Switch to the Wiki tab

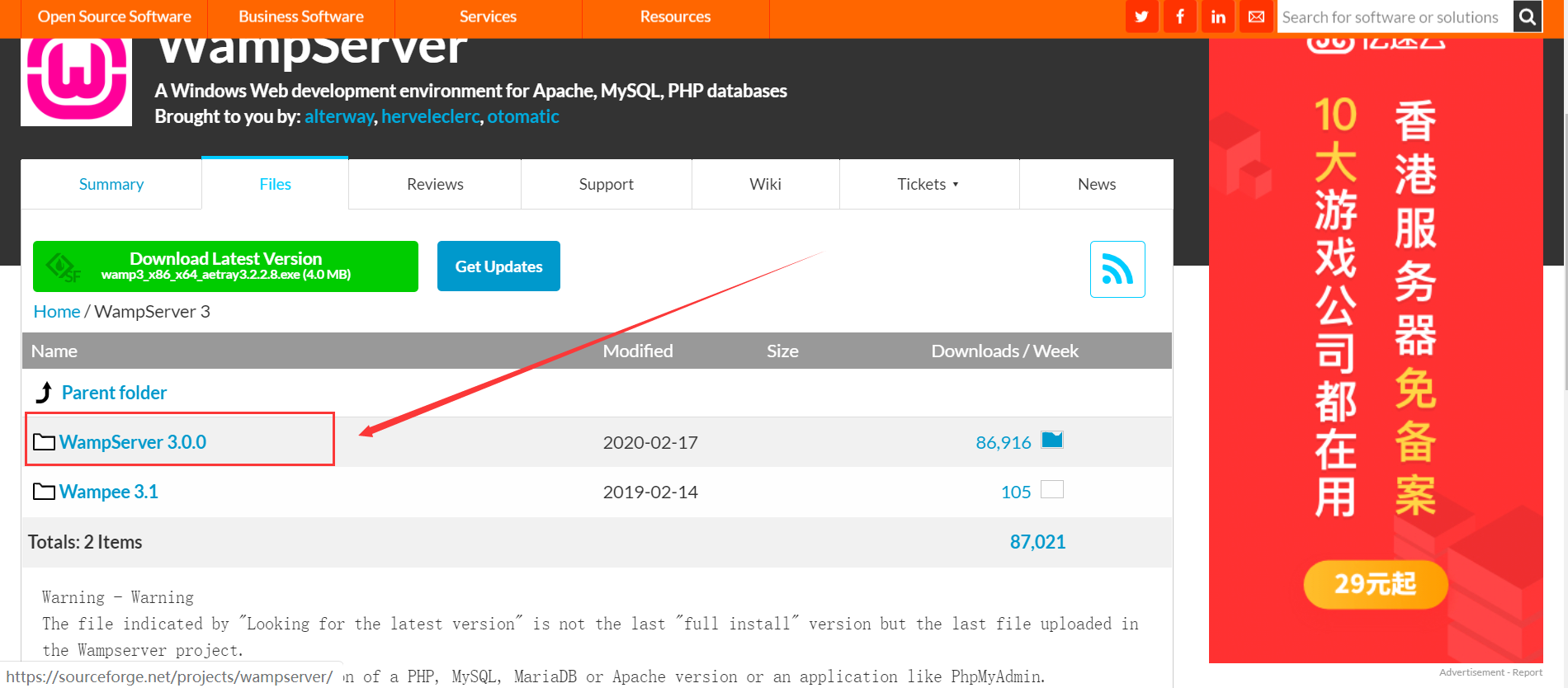point(766,184)
